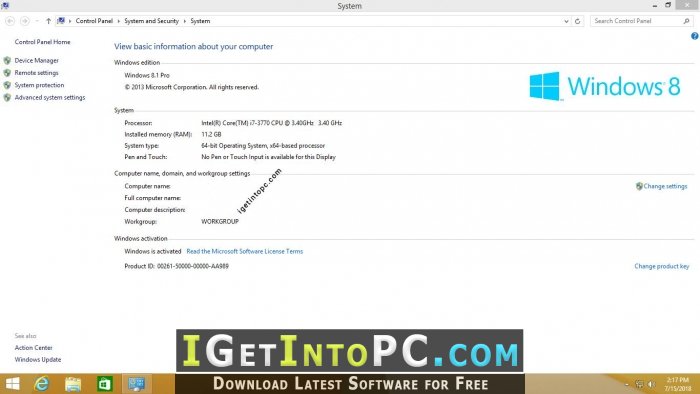Go to Control Panel Home
Image resolution: width=700 pixels, height=394 pixels.
(x=42, y=42)
